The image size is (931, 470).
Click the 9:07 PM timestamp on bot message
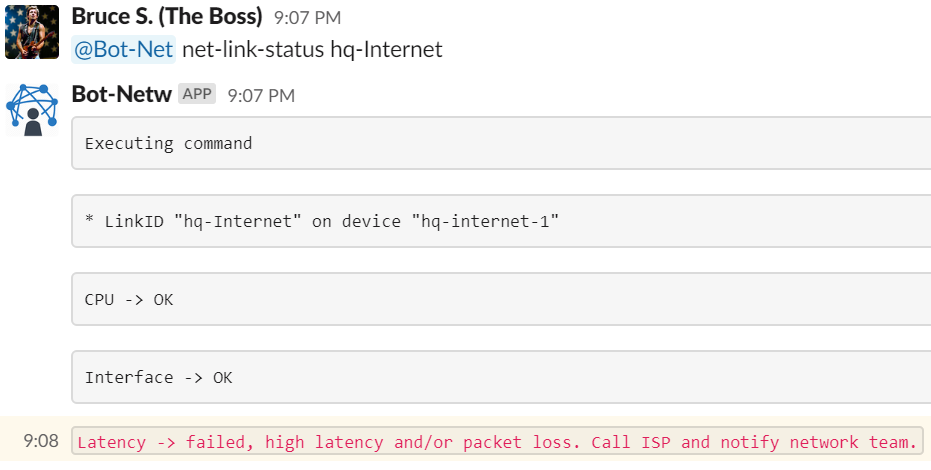point(261,96)
